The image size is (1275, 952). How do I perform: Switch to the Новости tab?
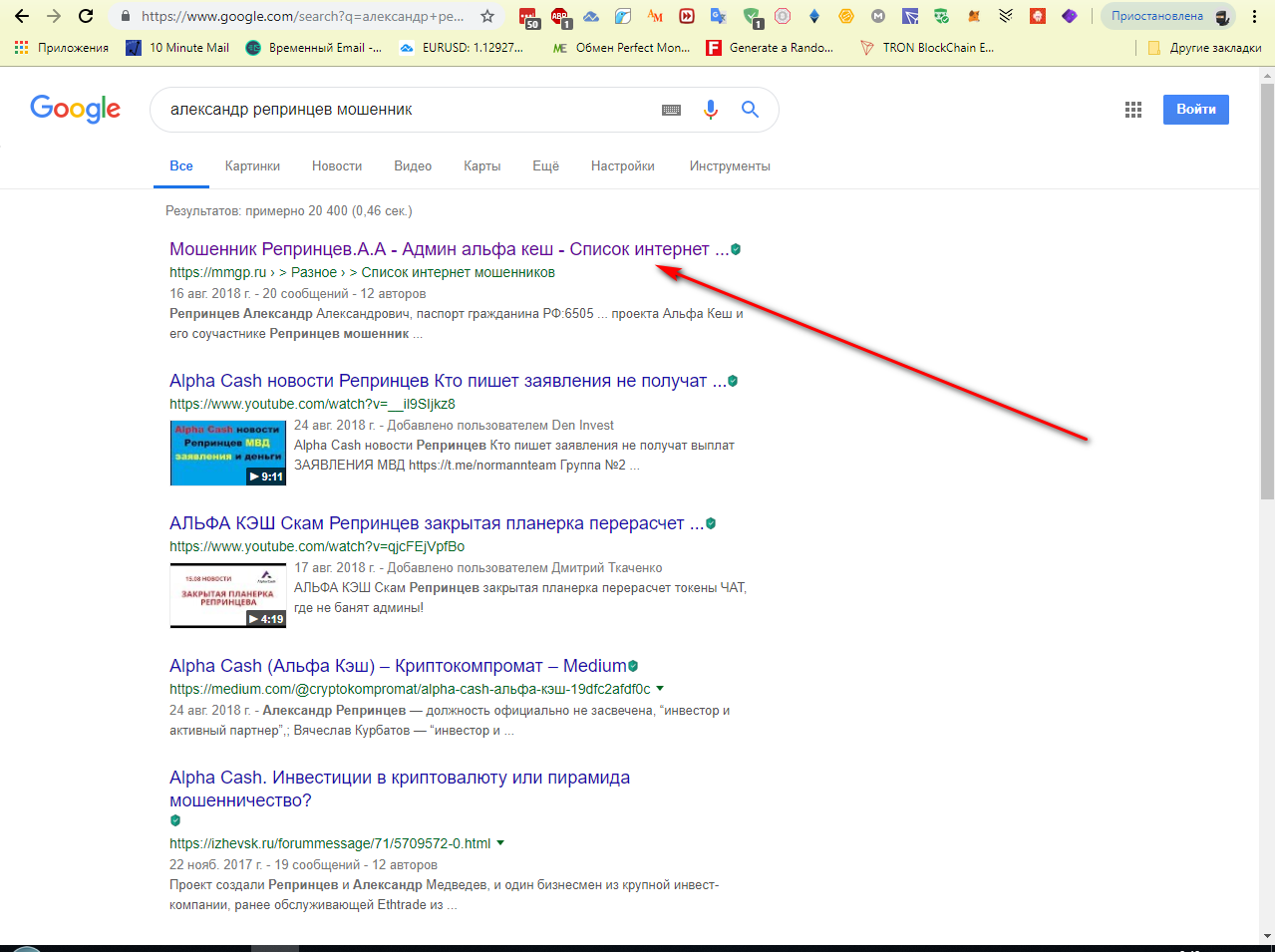click(337, 166)
